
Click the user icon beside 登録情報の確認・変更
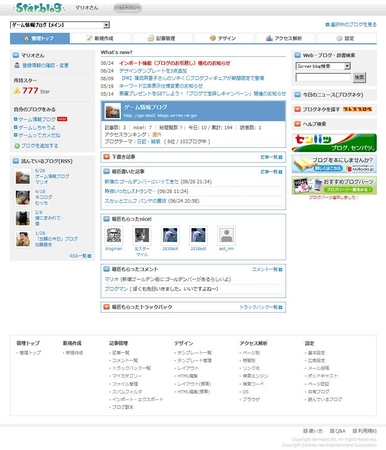coord(17,65)
